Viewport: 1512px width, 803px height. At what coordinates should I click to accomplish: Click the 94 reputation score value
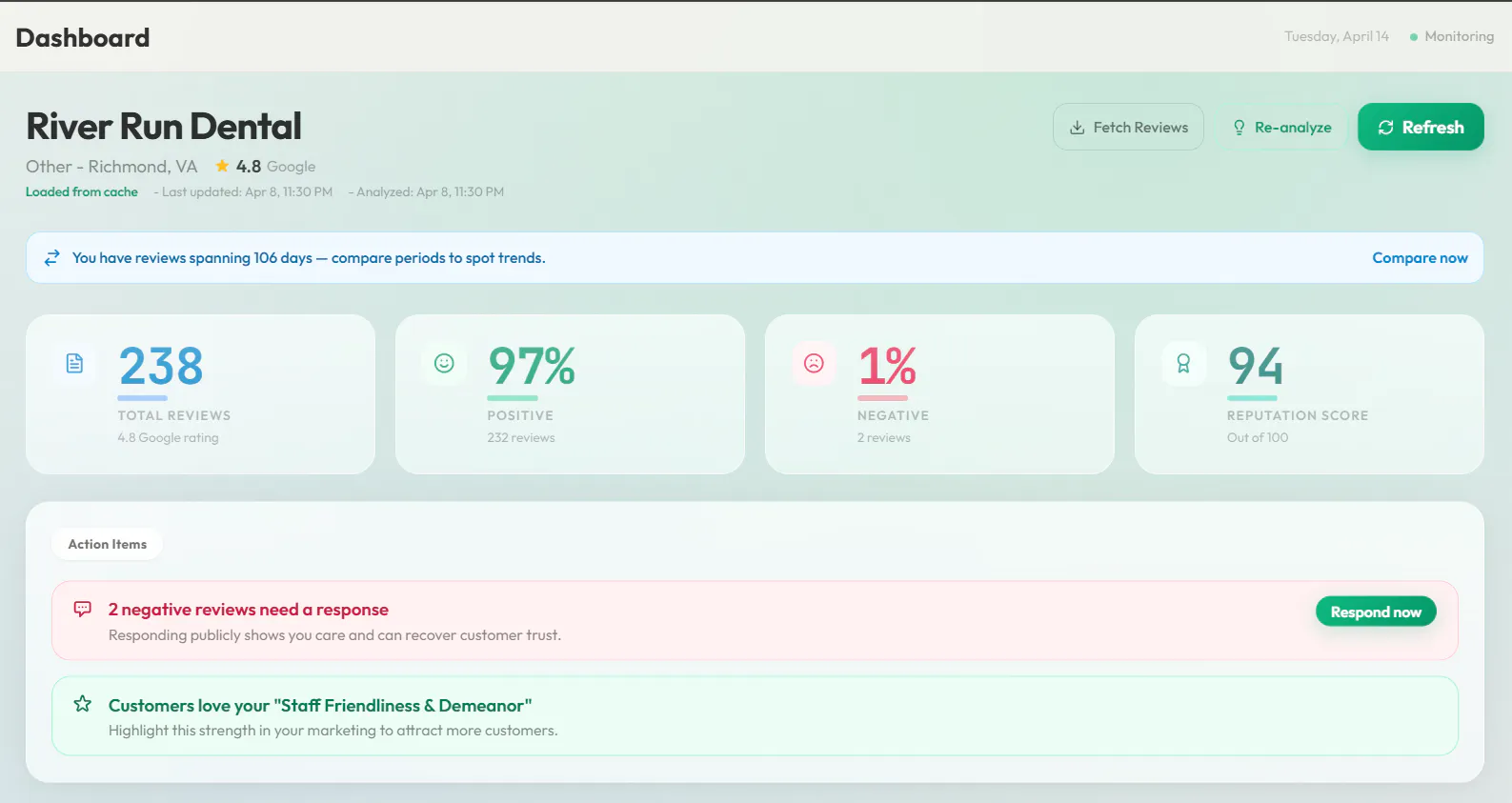click(1256, 366)
